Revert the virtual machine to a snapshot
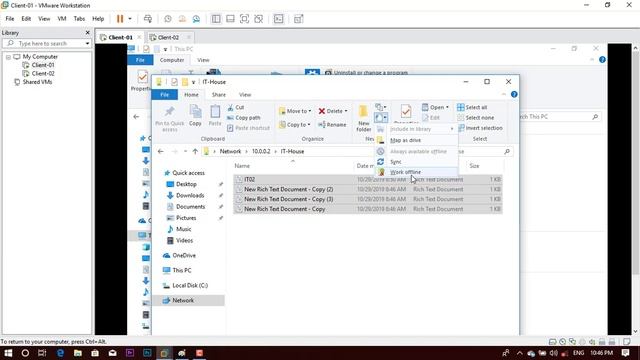 pos(182,19)
